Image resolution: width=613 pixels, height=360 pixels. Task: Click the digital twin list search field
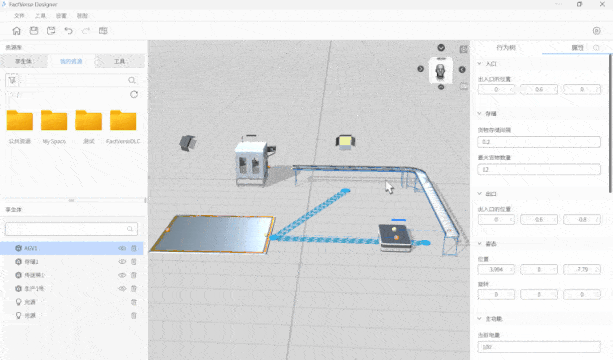tap(71, 229)
